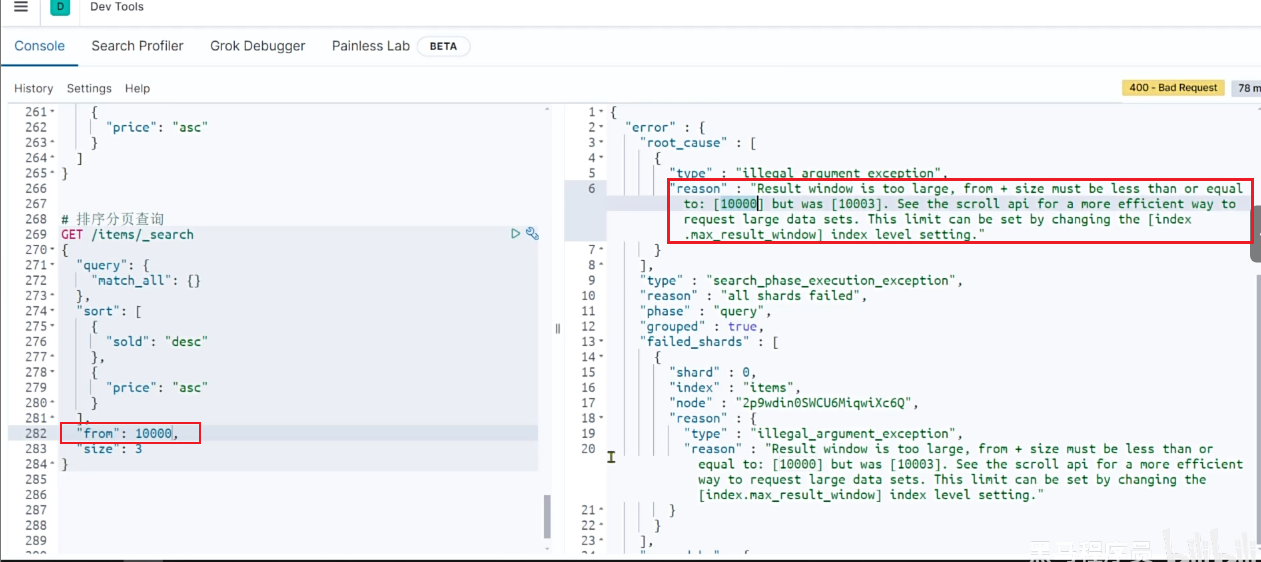Switch to the Search Profiler tab

pos(137,46)
